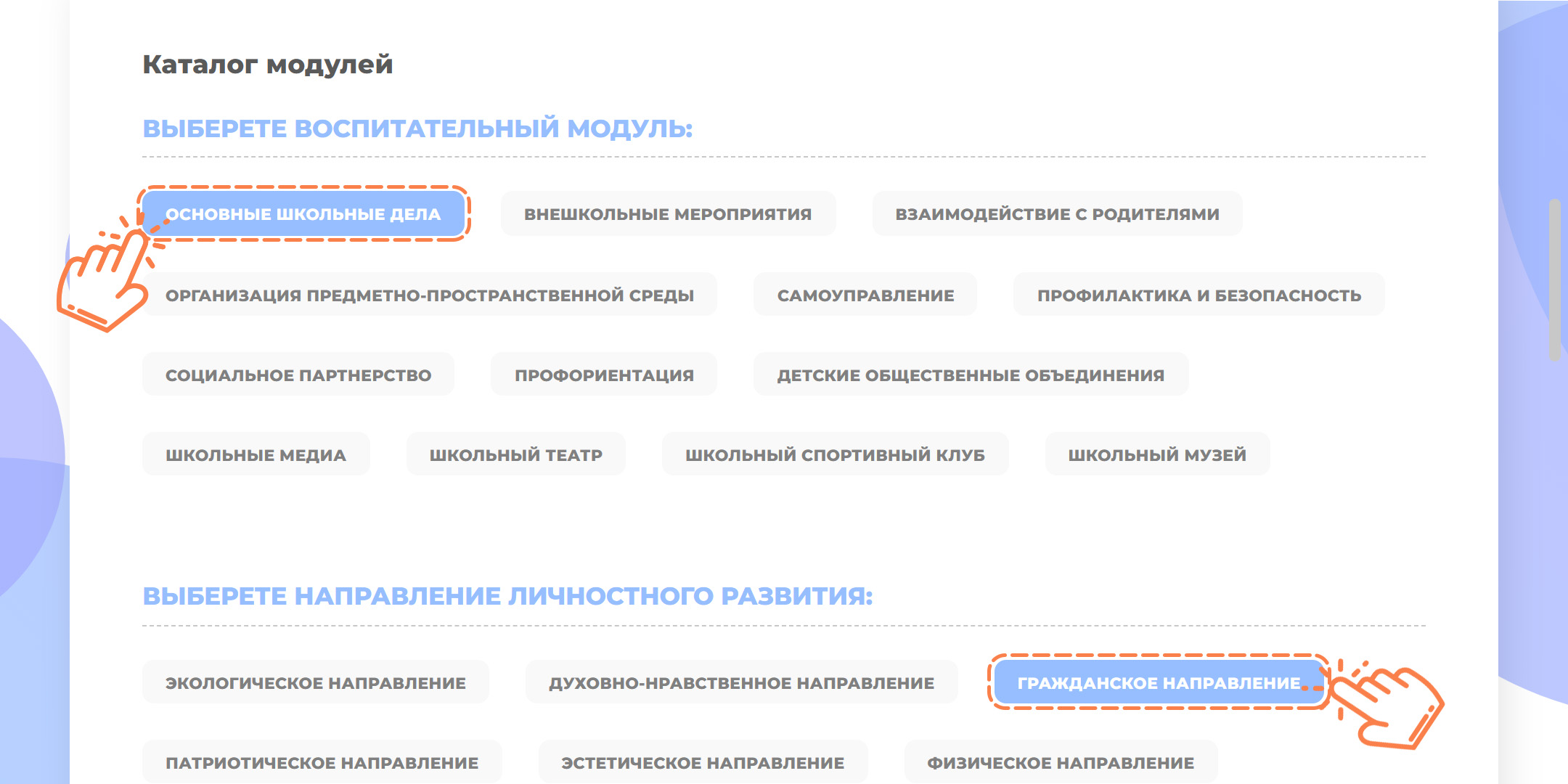
Task: Pick Патриотическое направление filter
Action: (x=322, y=763)
